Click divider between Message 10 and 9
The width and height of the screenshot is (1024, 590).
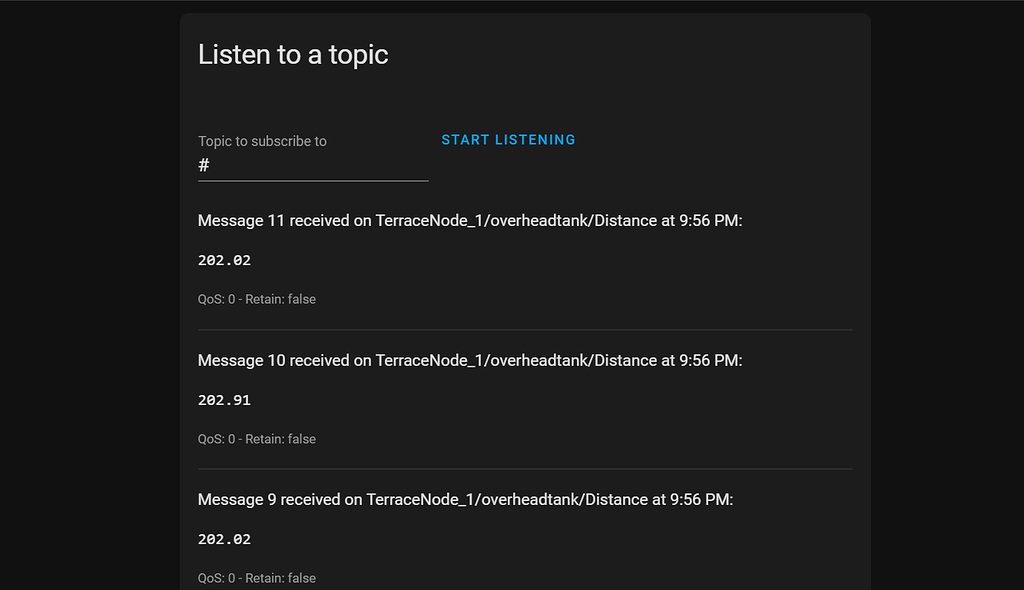coord(525,469)
